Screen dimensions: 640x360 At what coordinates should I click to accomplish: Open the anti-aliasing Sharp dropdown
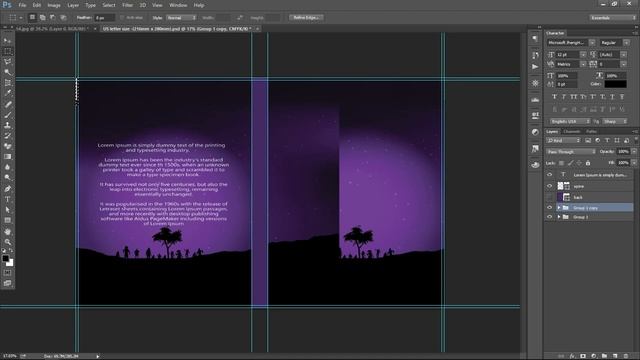pyautogui.click(x=615, y=121)
